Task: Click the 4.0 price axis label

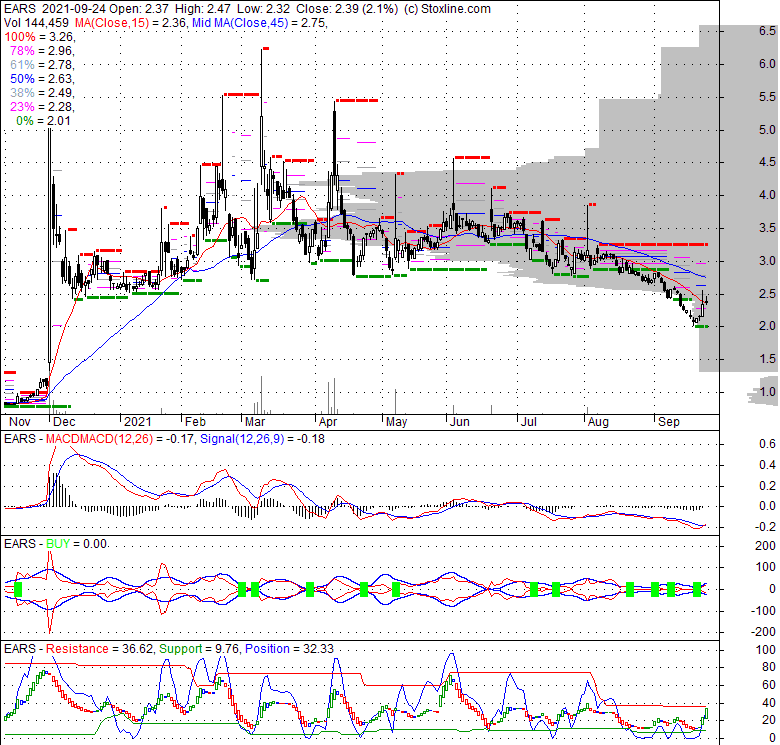Action: tap(767, 194)
